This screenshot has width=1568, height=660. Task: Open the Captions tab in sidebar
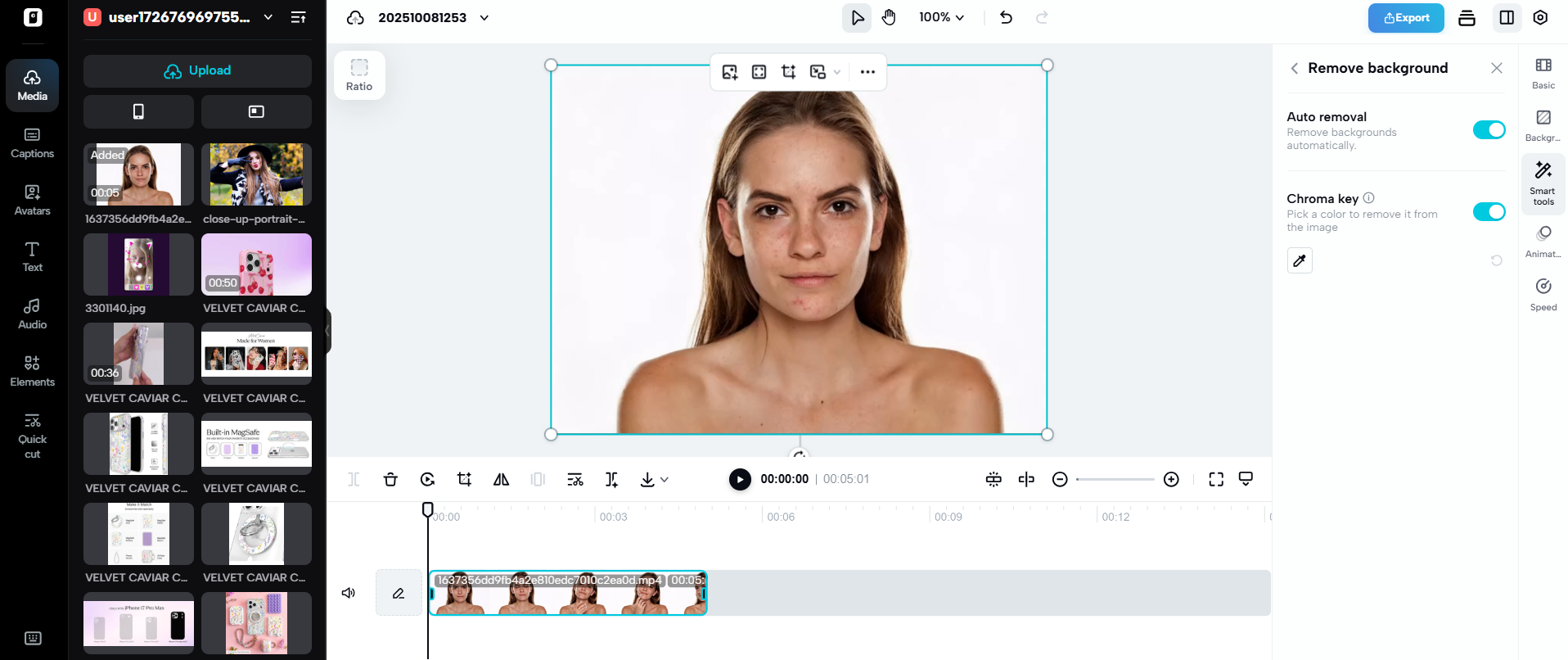pyautogui.click(x=32, y=142)
